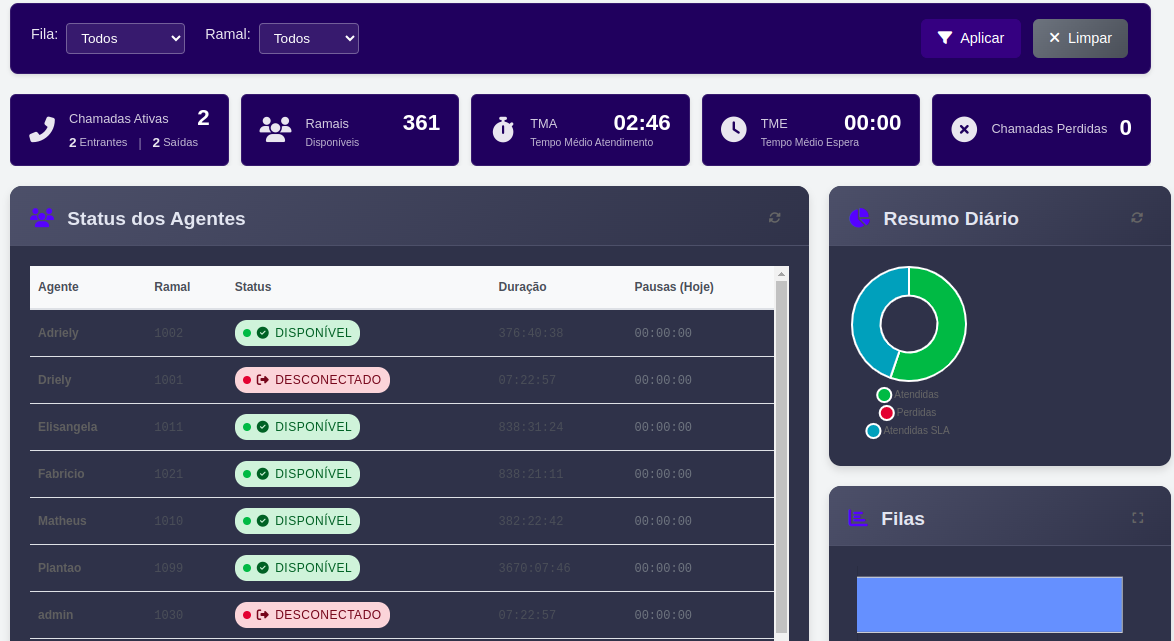This screenshot has width=1174, height=641.
Task: Select agent Matheus in the table
Action: pyautogui.click(x=62, y=521)
